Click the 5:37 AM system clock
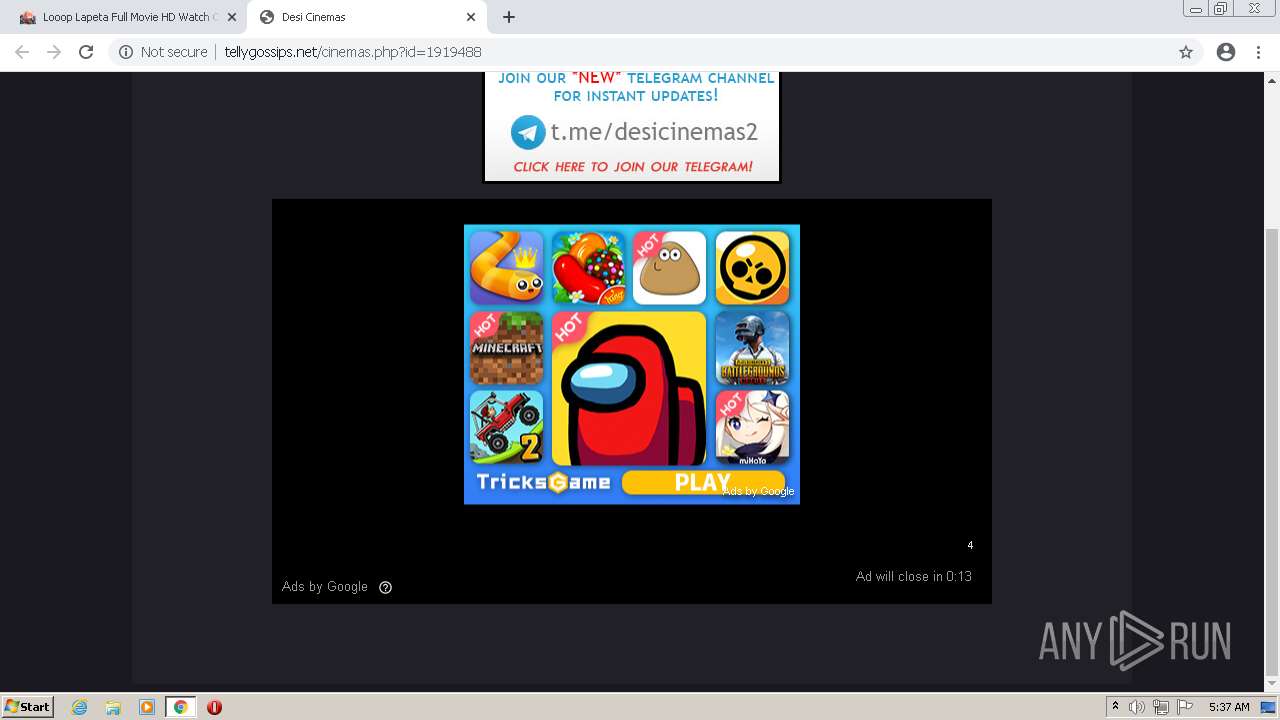Screen dimensions: 1280x720 1229,707
